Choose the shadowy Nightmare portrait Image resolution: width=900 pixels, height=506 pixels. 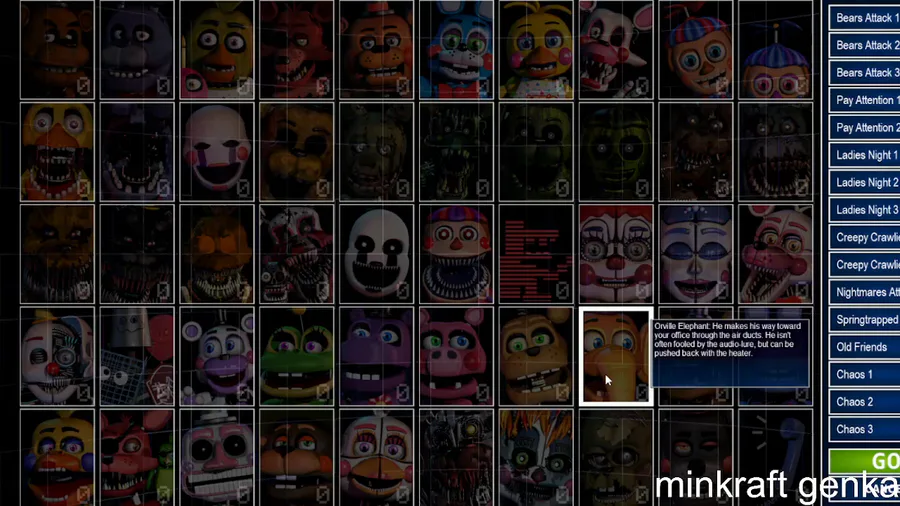click(x=137, y=254)
